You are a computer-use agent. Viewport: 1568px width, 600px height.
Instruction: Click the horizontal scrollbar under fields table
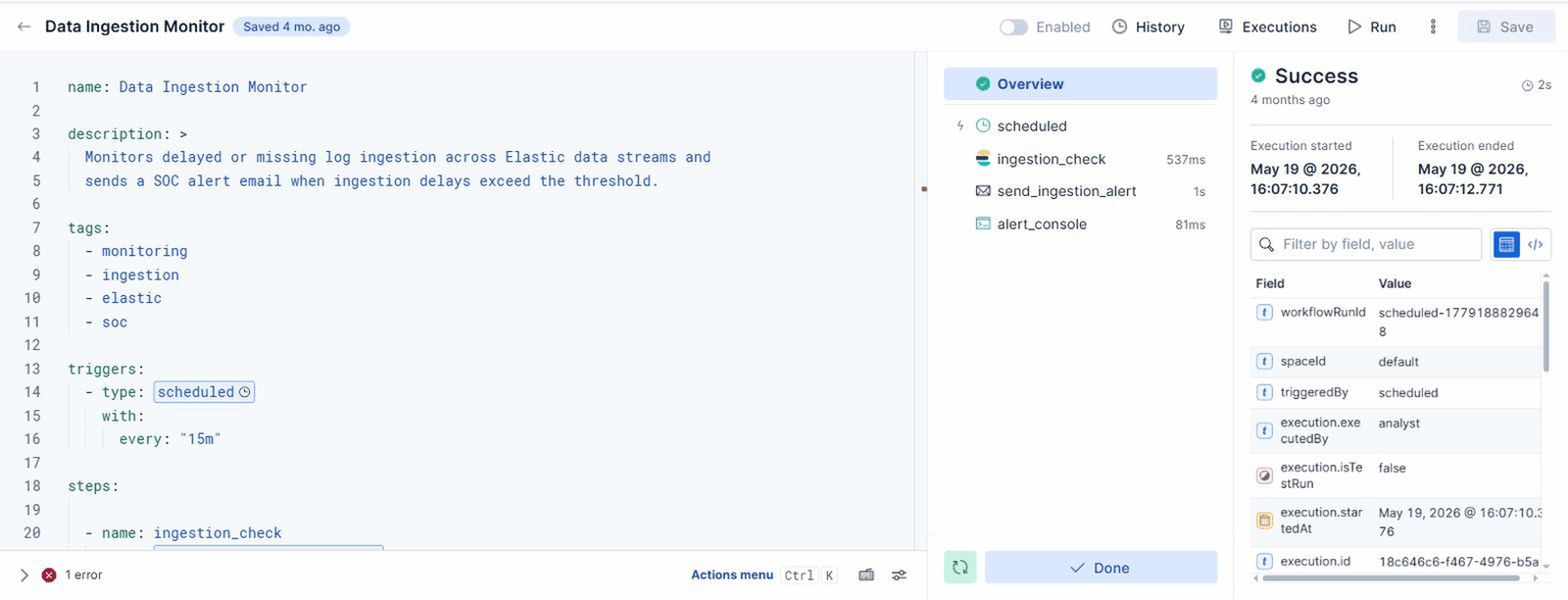coord(1391,578)
